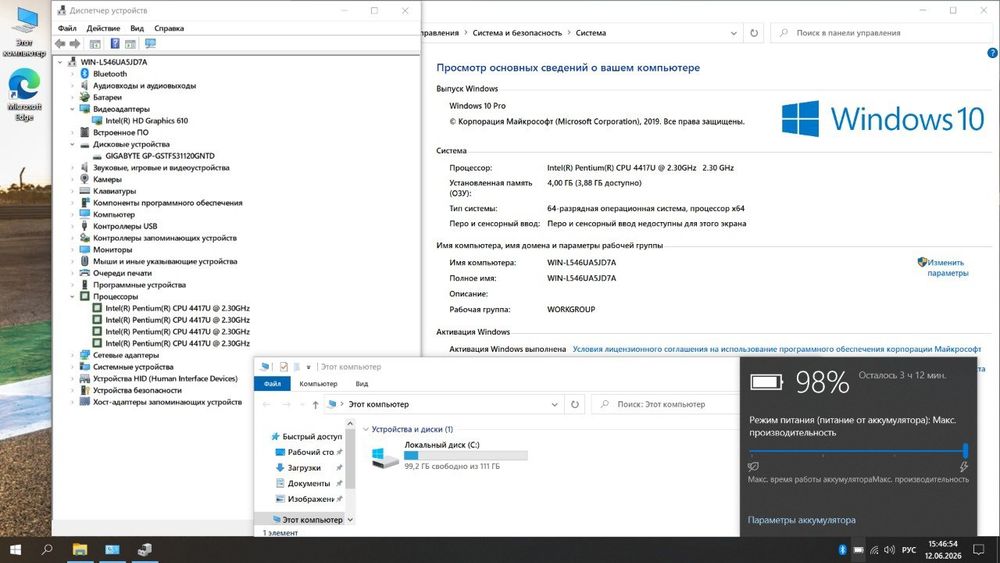Open the Вид menu in Device Manager
The width and height of the screenshot is (1000, 563).
pyautogui.click(x=137, y=28)
